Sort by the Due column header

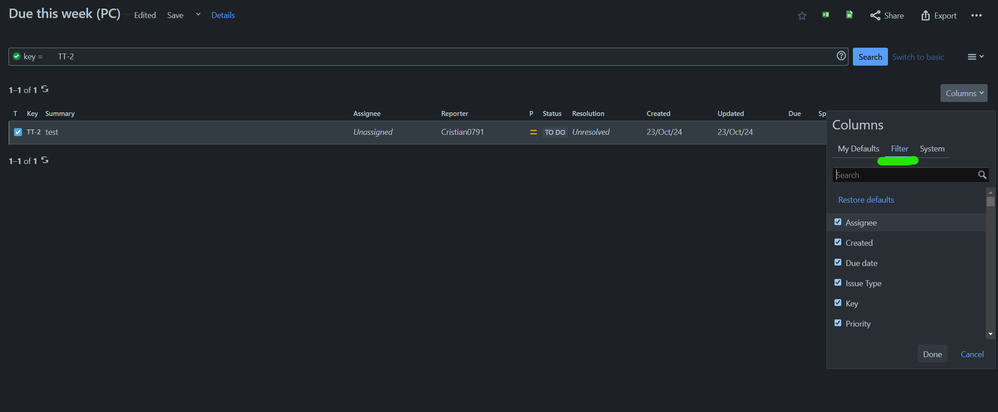tap(794, 114)
